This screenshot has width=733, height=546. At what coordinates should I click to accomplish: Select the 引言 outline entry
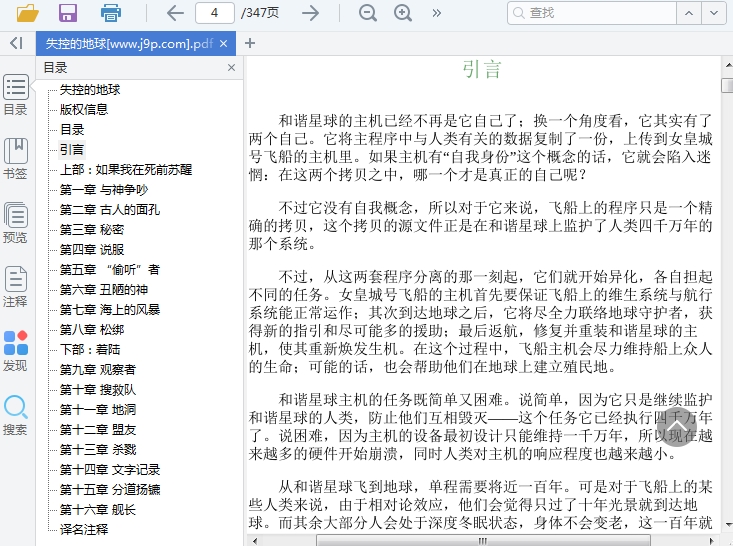[72, 150]
